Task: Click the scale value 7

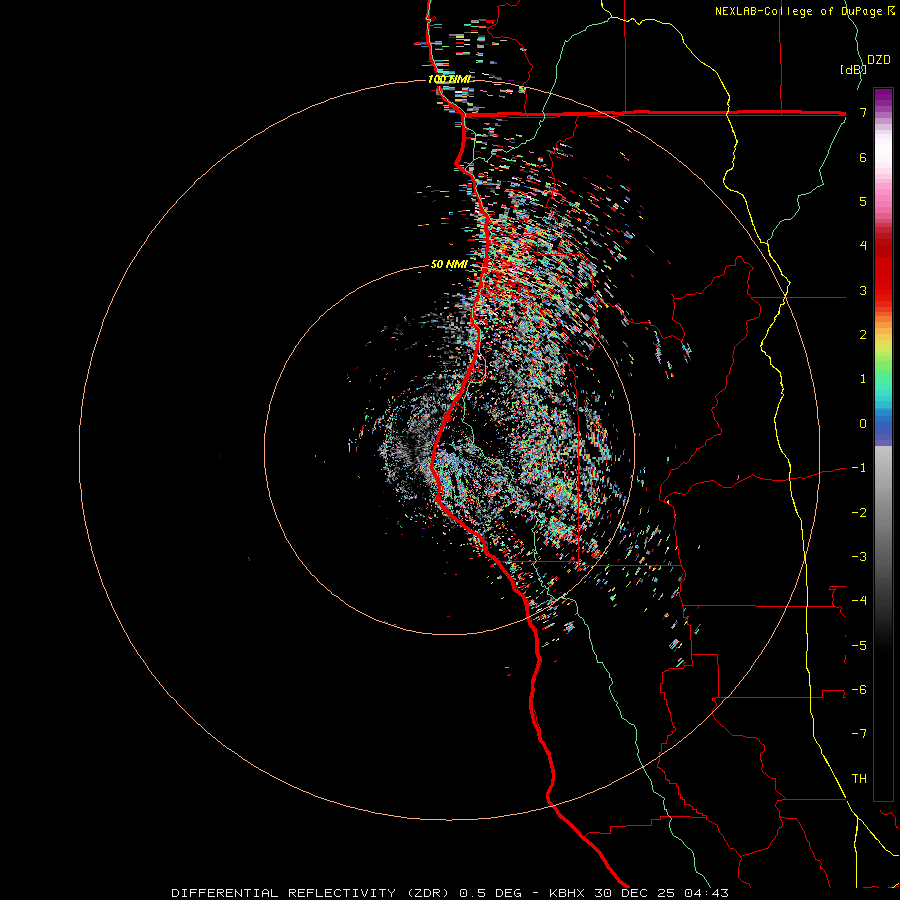Action: coord(863,112)
